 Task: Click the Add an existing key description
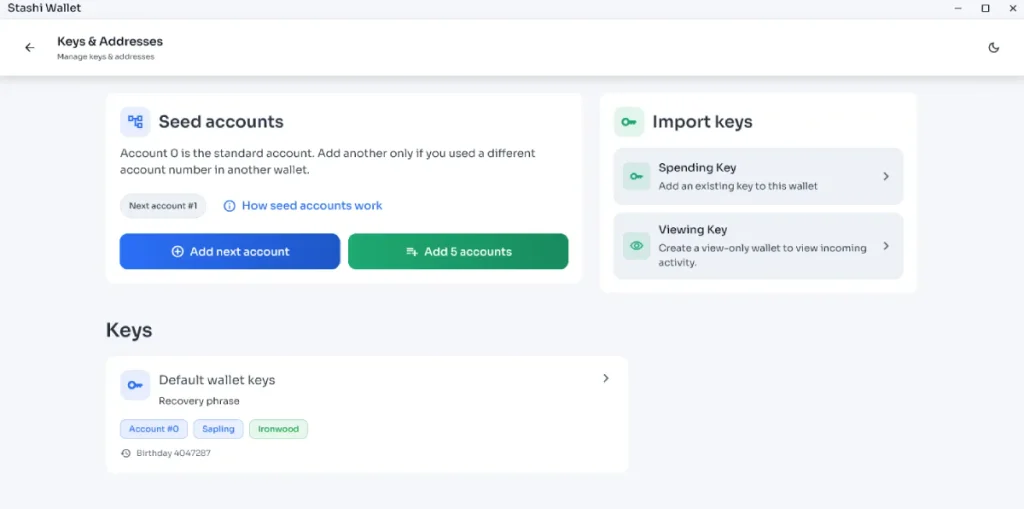[738, 186]
